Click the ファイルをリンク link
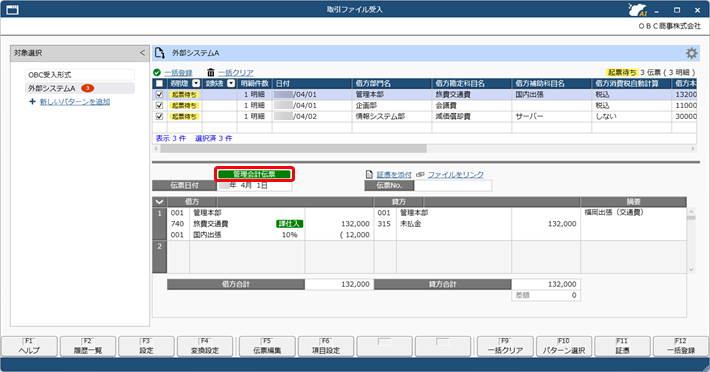This screenshot has height=372, width=710. coord(456,174)
